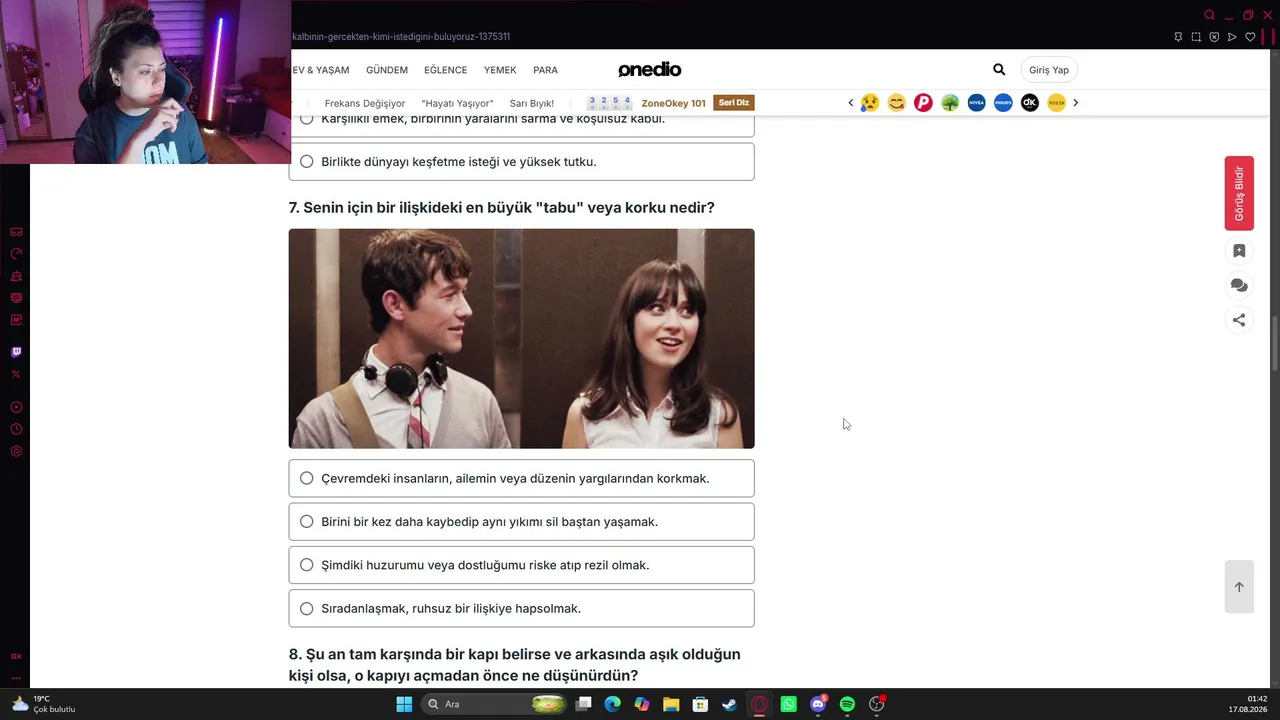
Task: Click Opera's tab search magnifier icon
Action: 1209,15
